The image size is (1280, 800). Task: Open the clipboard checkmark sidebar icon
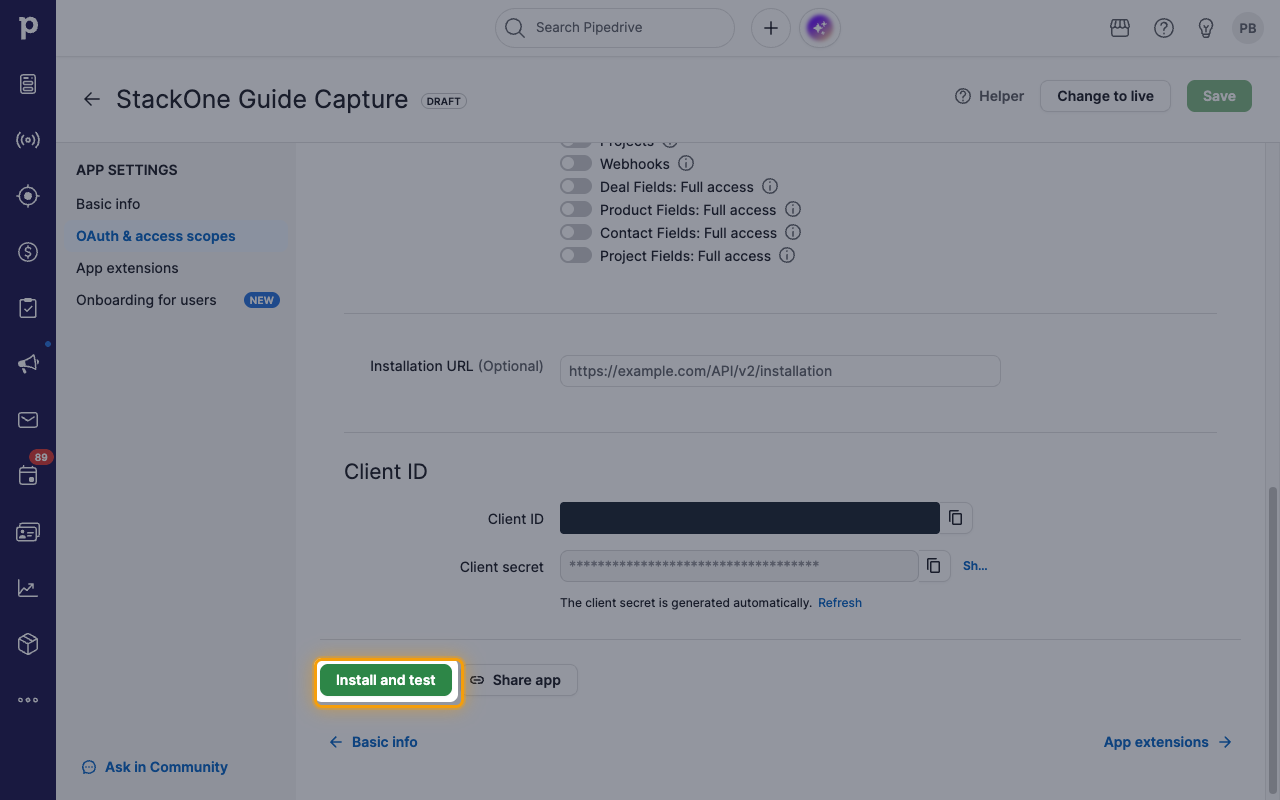click(28, 308)
